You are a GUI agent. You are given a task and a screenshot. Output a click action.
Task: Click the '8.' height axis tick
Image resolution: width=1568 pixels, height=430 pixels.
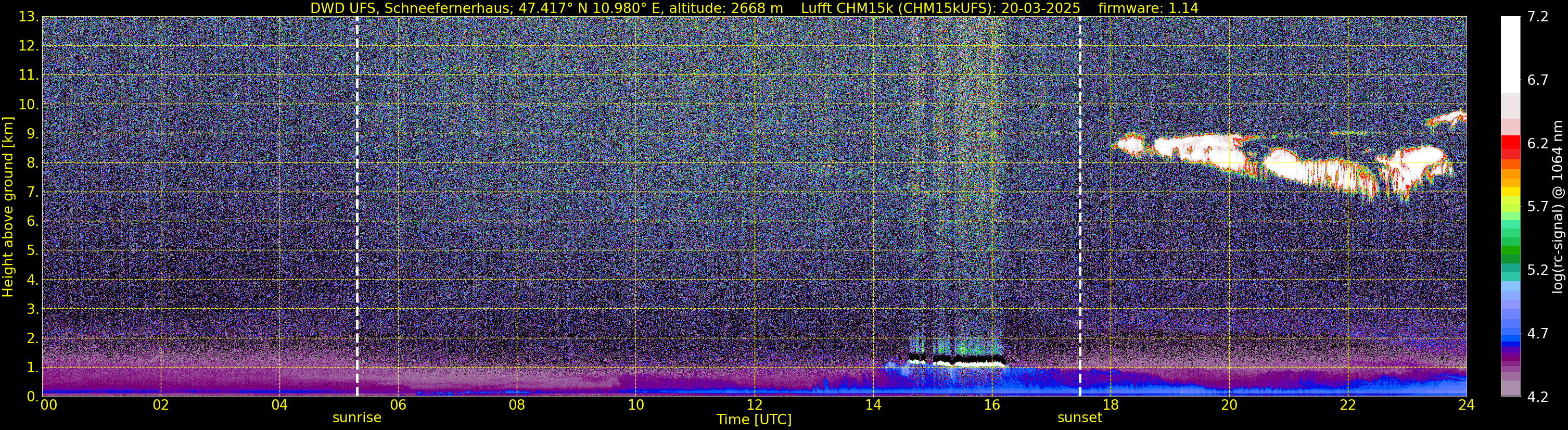(x=33, y=162)
